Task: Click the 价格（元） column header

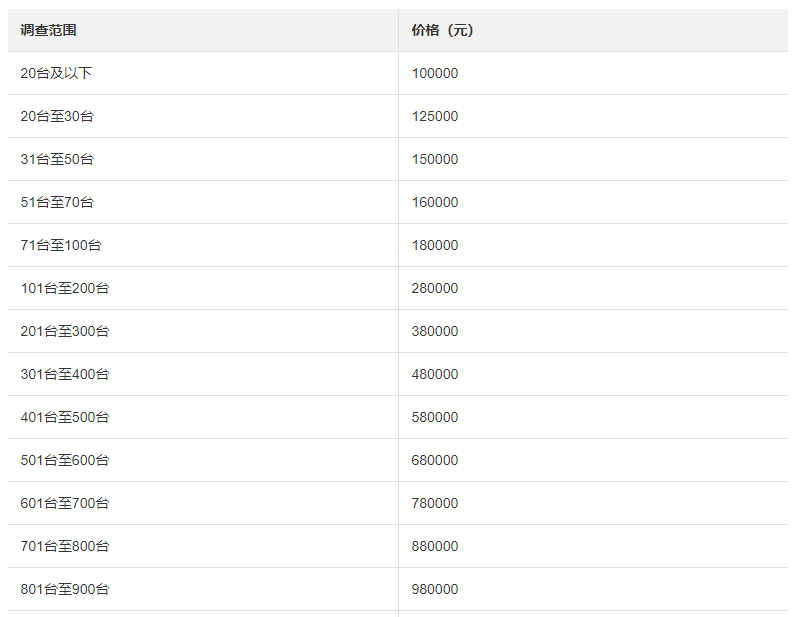Action: click(x=442, y=30)
